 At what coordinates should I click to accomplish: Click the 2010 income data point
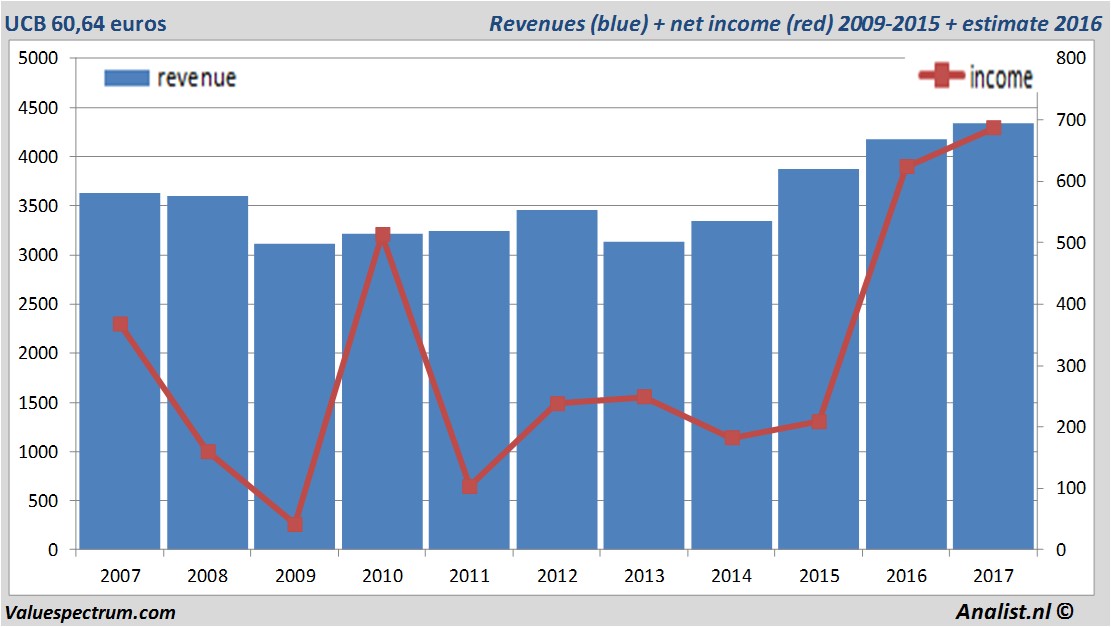click(383, 236)
